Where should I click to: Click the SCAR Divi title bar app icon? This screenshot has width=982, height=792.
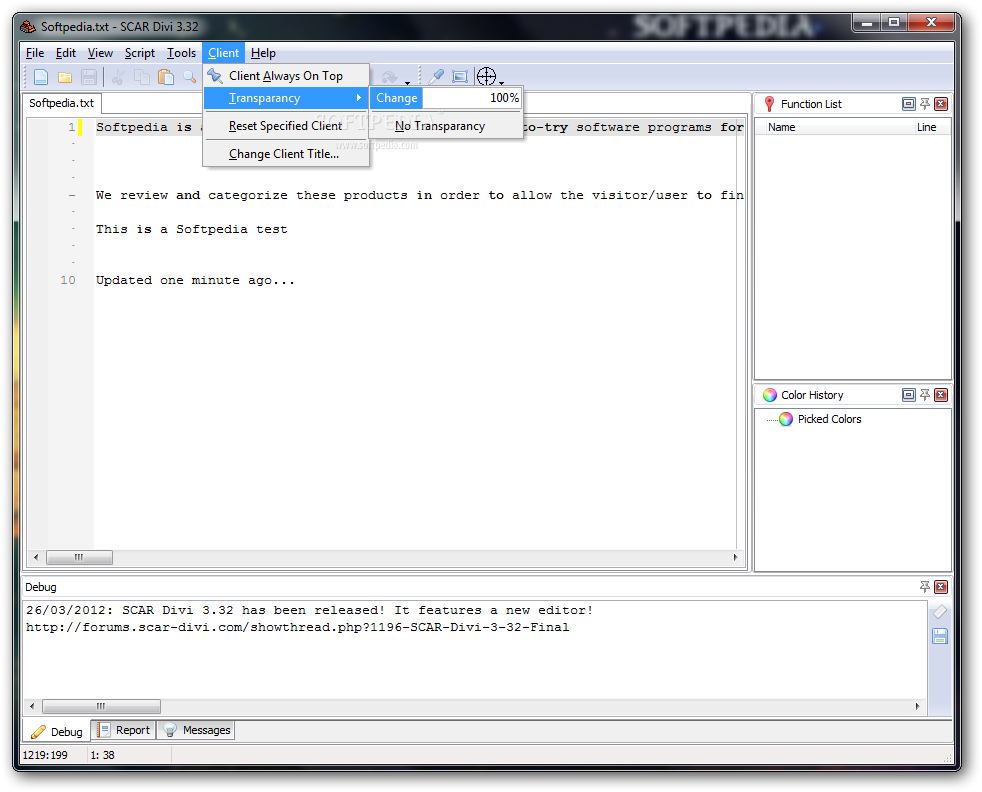tap(28, 27)
